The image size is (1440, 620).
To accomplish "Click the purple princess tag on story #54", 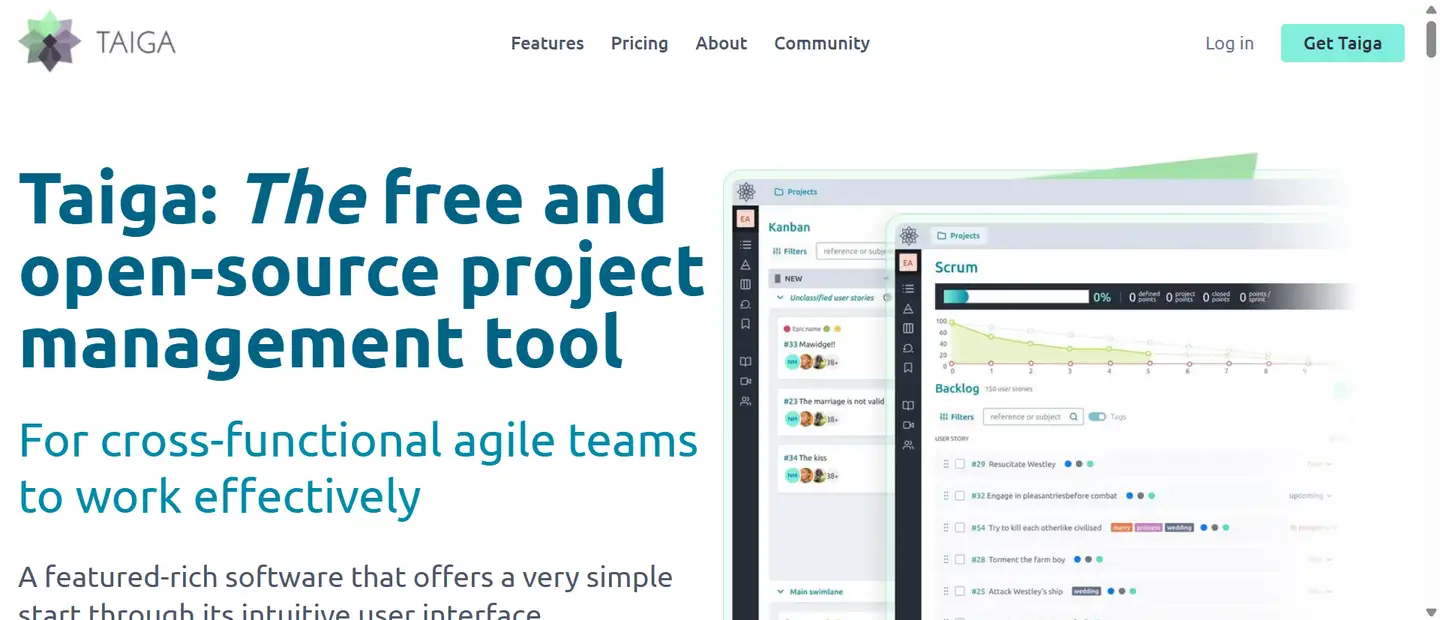I will pos(1148,528).
